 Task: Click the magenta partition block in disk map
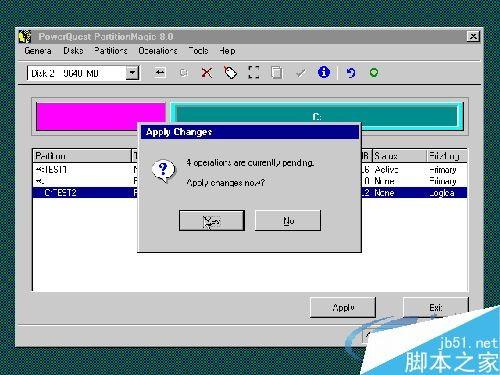pyautogui.click(x=101, y=116)
